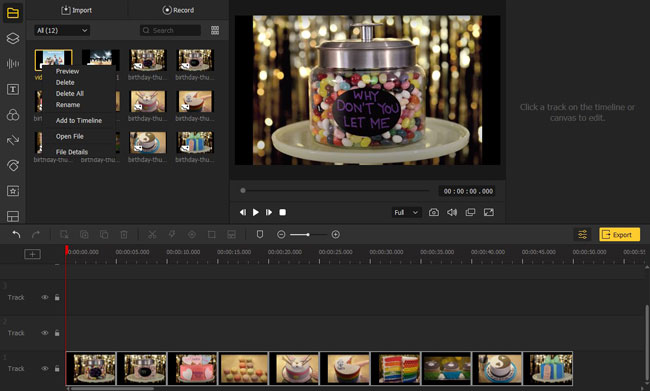Viewport: 650px width, 391px height.
Task: Click the timeline zoom slider handle
Action: (308, 235)
